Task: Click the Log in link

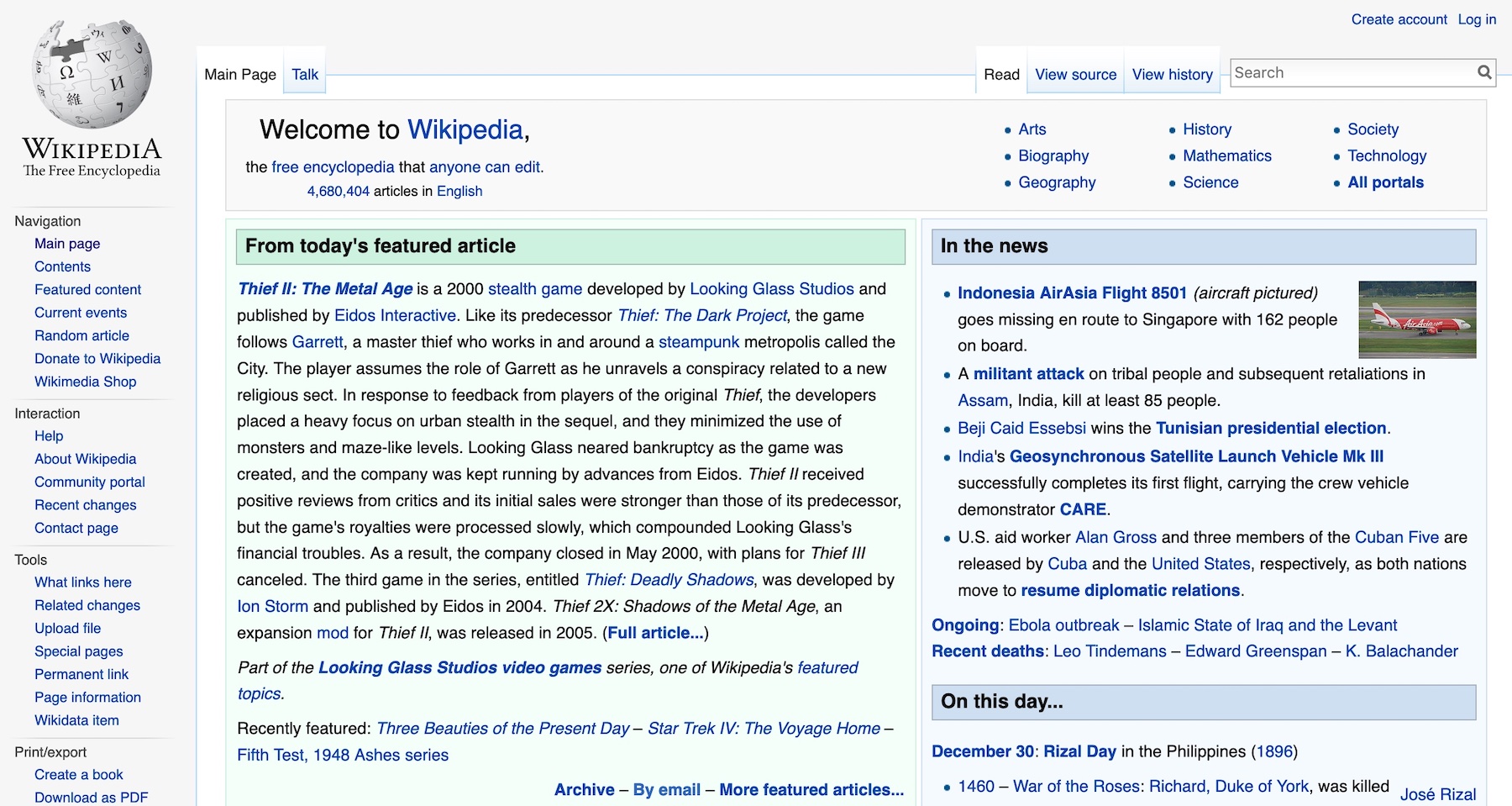Action: (x=1477, y=19)
